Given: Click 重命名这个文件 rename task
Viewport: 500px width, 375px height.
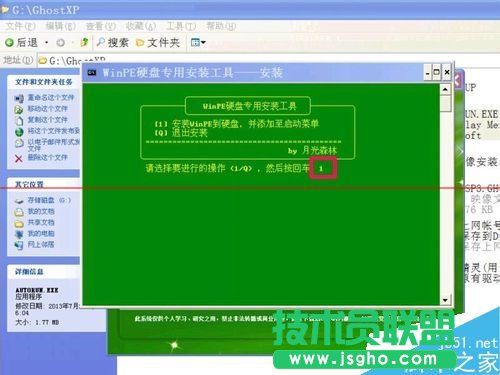Looking at the screenshot, I should point(51,98).
